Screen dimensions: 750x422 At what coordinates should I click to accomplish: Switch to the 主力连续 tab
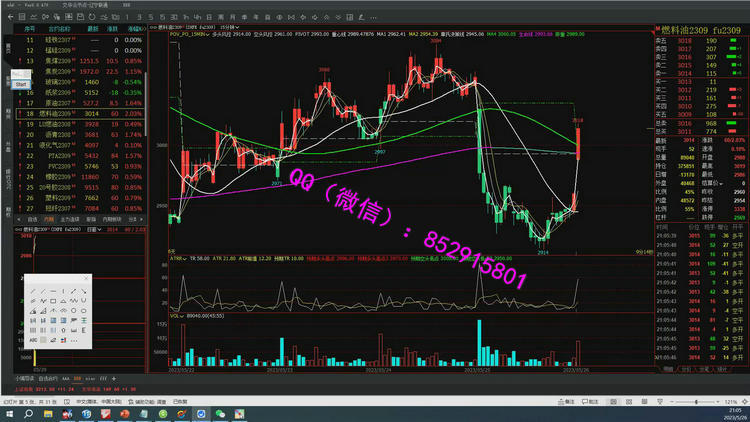[x=71, y=218]
